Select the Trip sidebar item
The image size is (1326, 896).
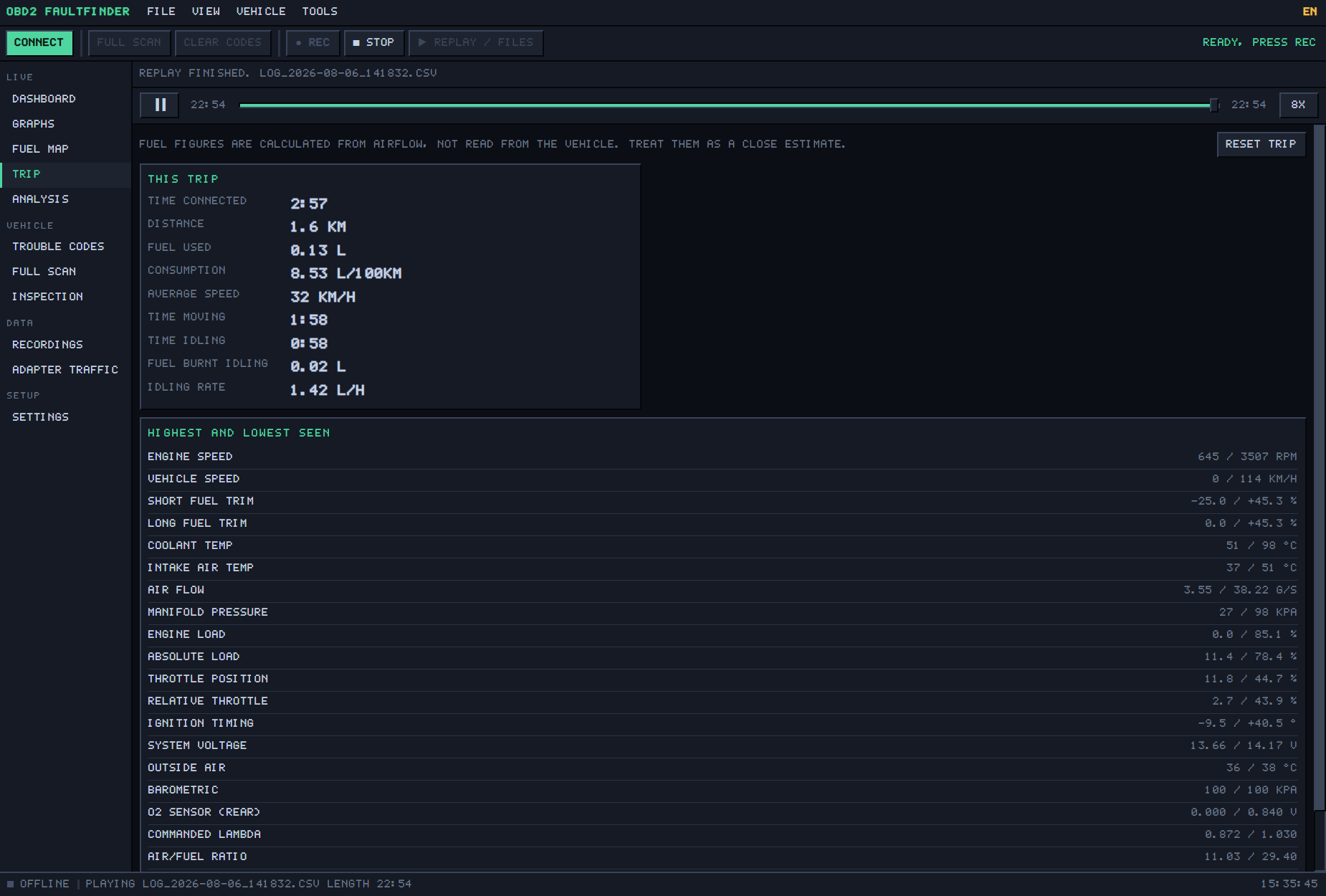[66, 174]
